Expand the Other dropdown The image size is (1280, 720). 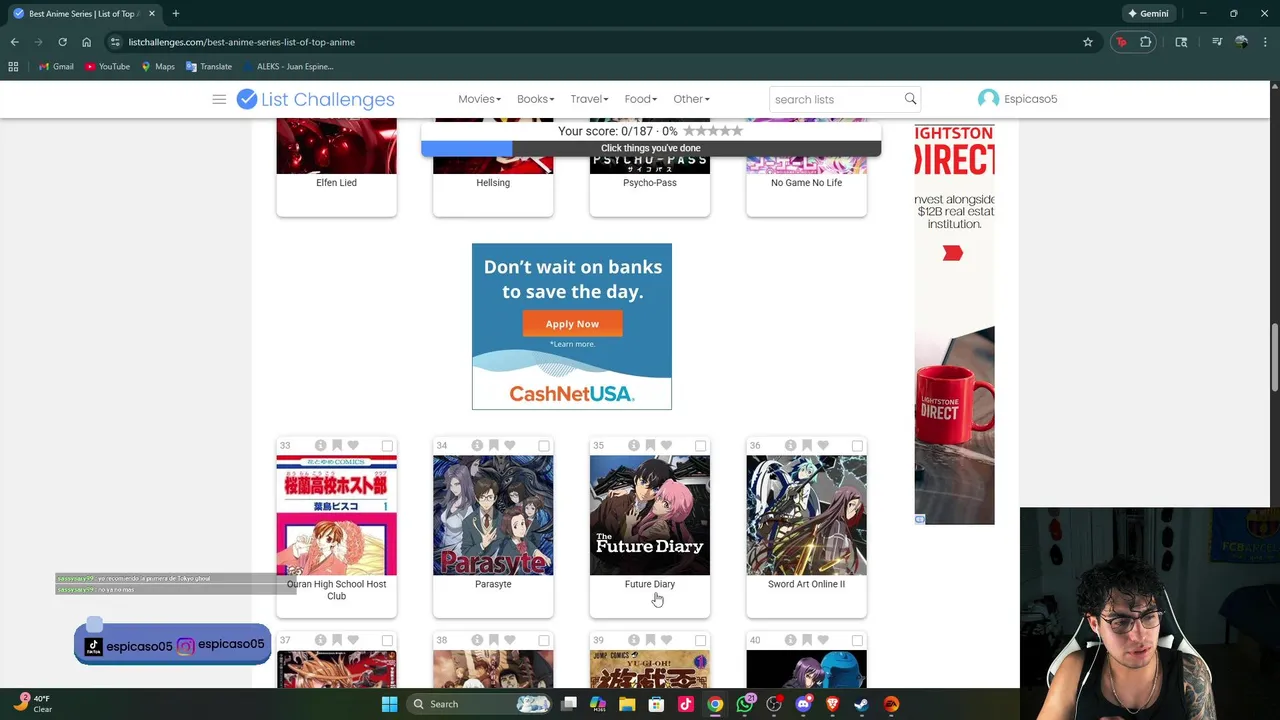[691, 99]
